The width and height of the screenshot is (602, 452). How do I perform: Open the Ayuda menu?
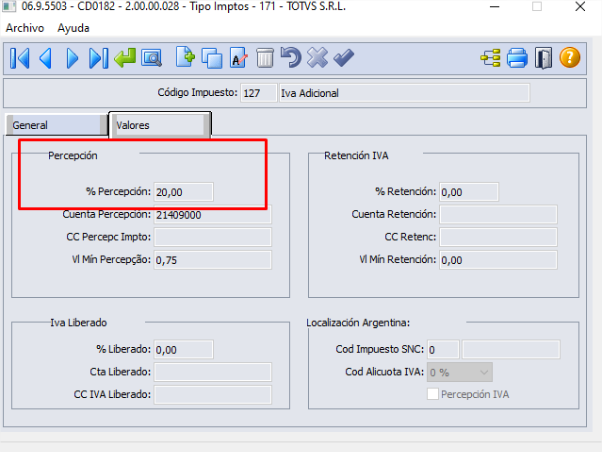(x=73, y=28)
